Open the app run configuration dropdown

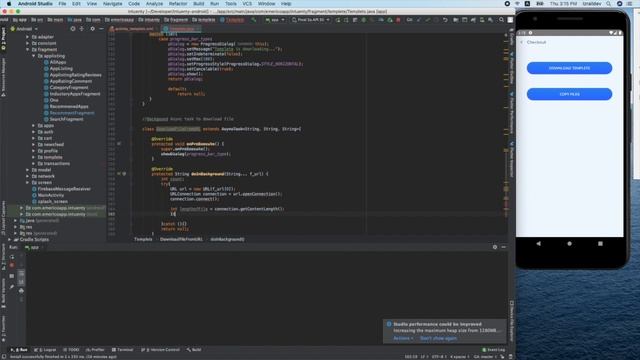275,20
